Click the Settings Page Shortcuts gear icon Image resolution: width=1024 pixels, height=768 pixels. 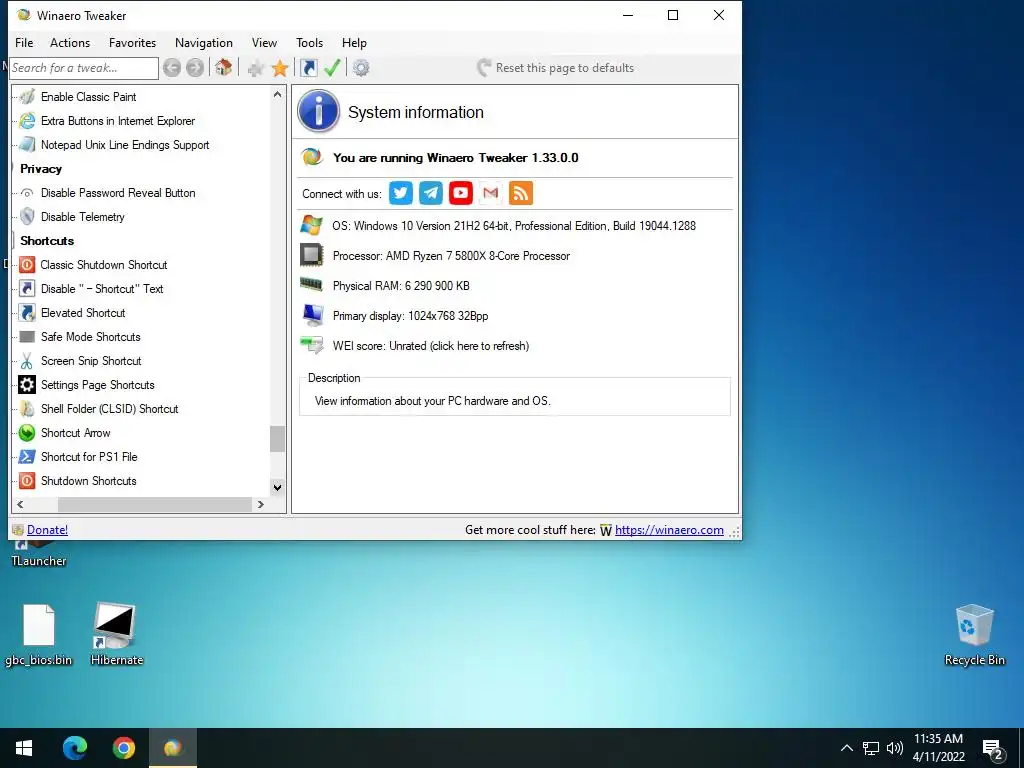(x=27, y=385)
